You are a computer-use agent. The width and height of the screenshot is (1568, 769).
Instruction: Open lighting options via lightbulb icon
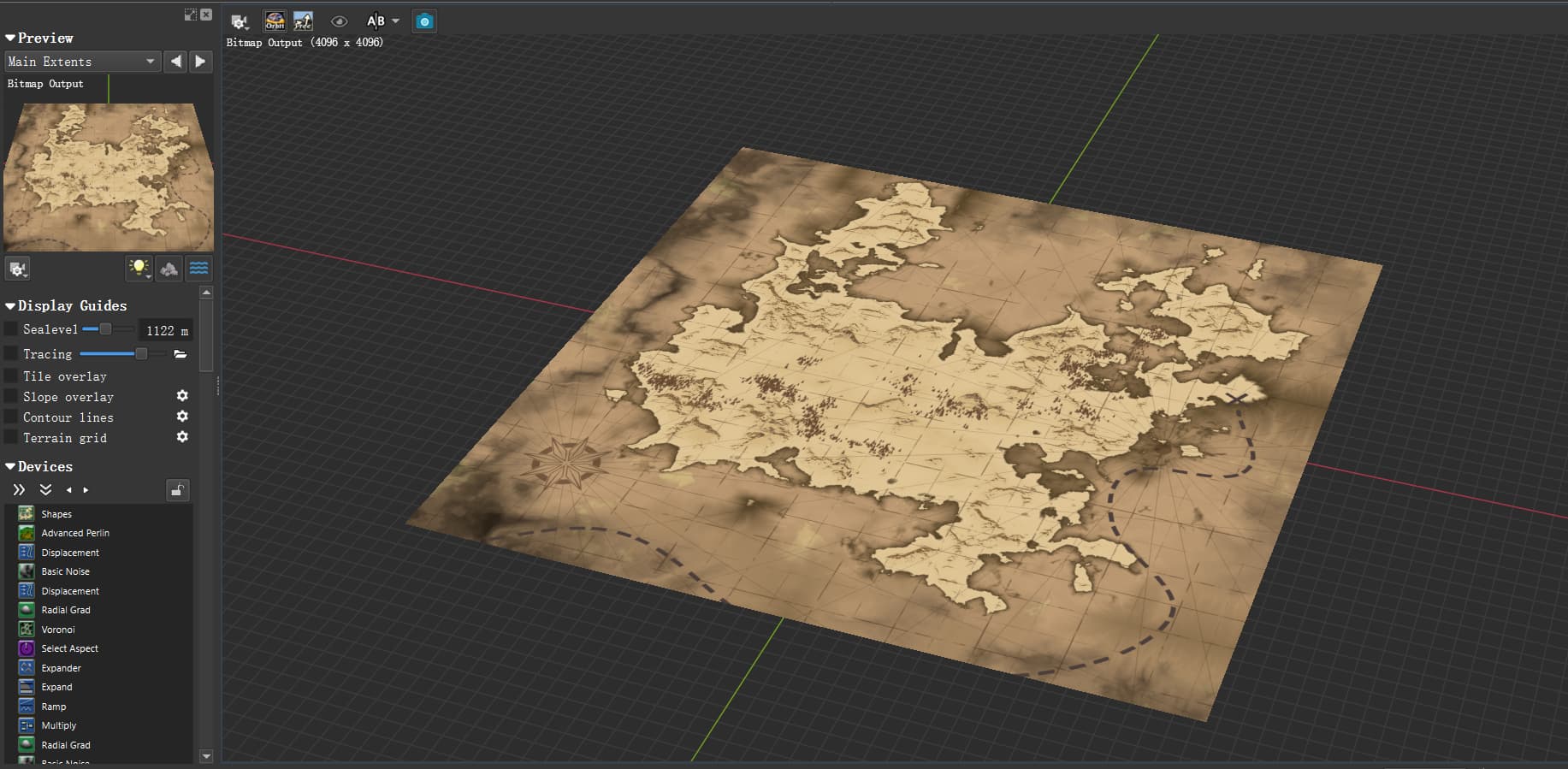pos(139,269)
